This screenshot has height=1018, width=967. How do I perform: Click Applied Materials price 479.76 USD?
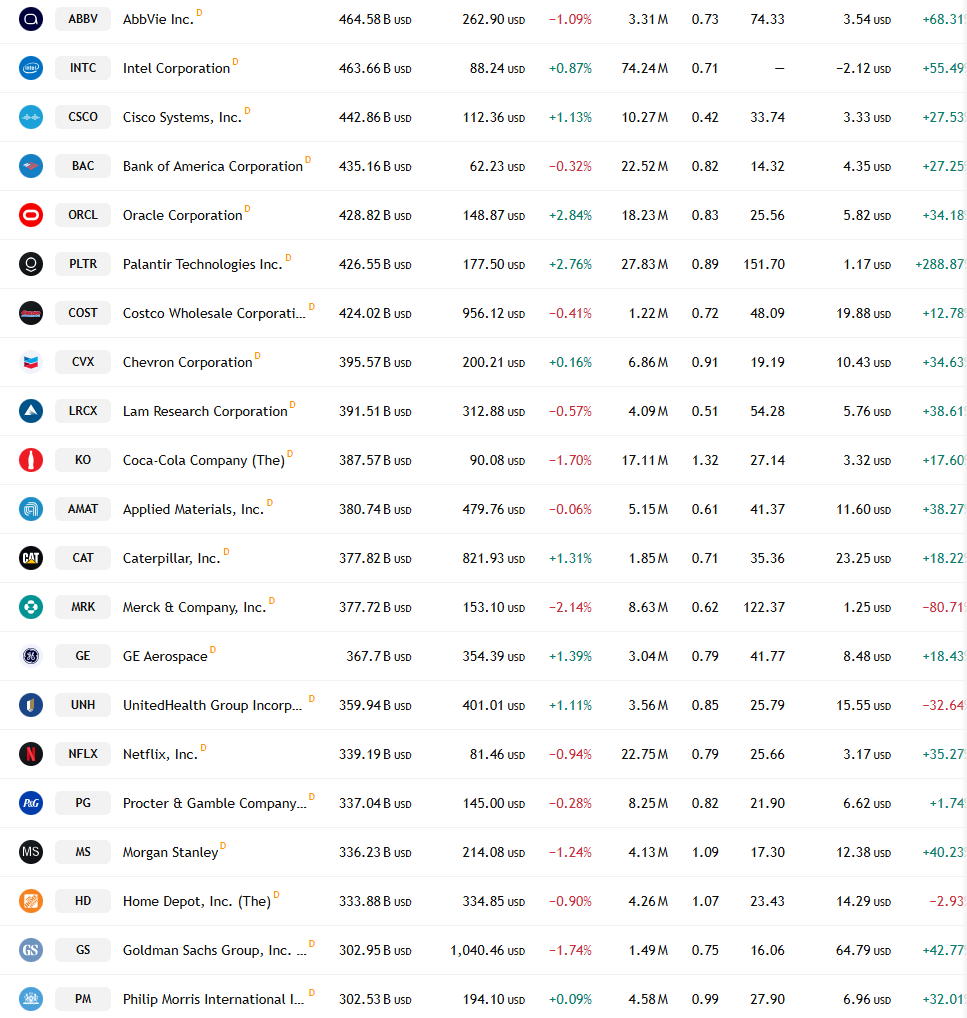pos(493,509)
